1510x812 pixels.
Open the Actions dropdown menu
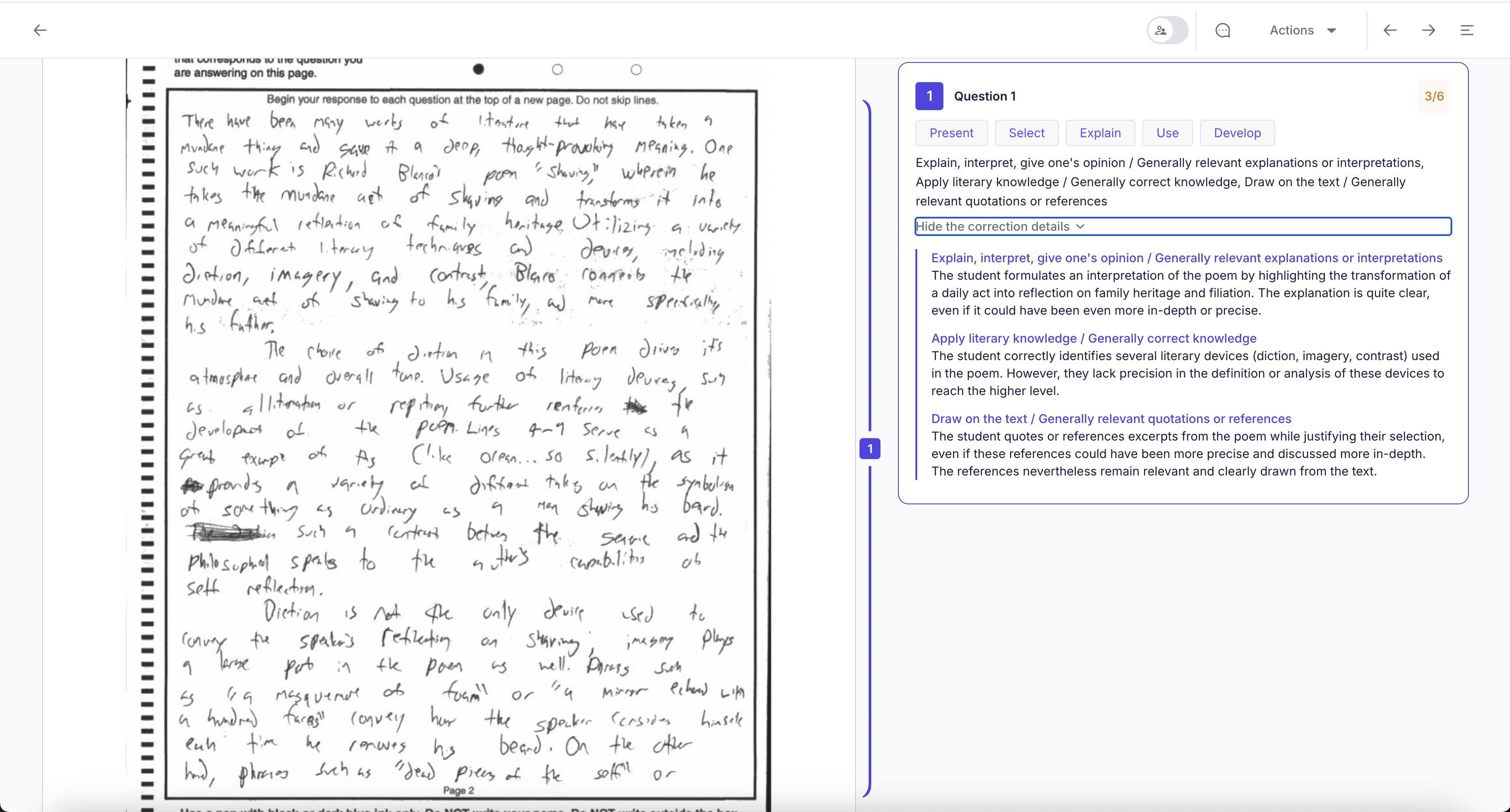1302,31
